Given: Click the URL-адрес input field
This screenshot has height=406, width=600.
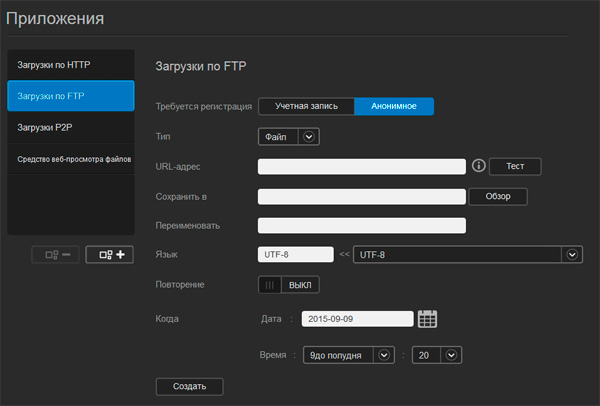Looking at the screenshot, I should click(361, 166).
